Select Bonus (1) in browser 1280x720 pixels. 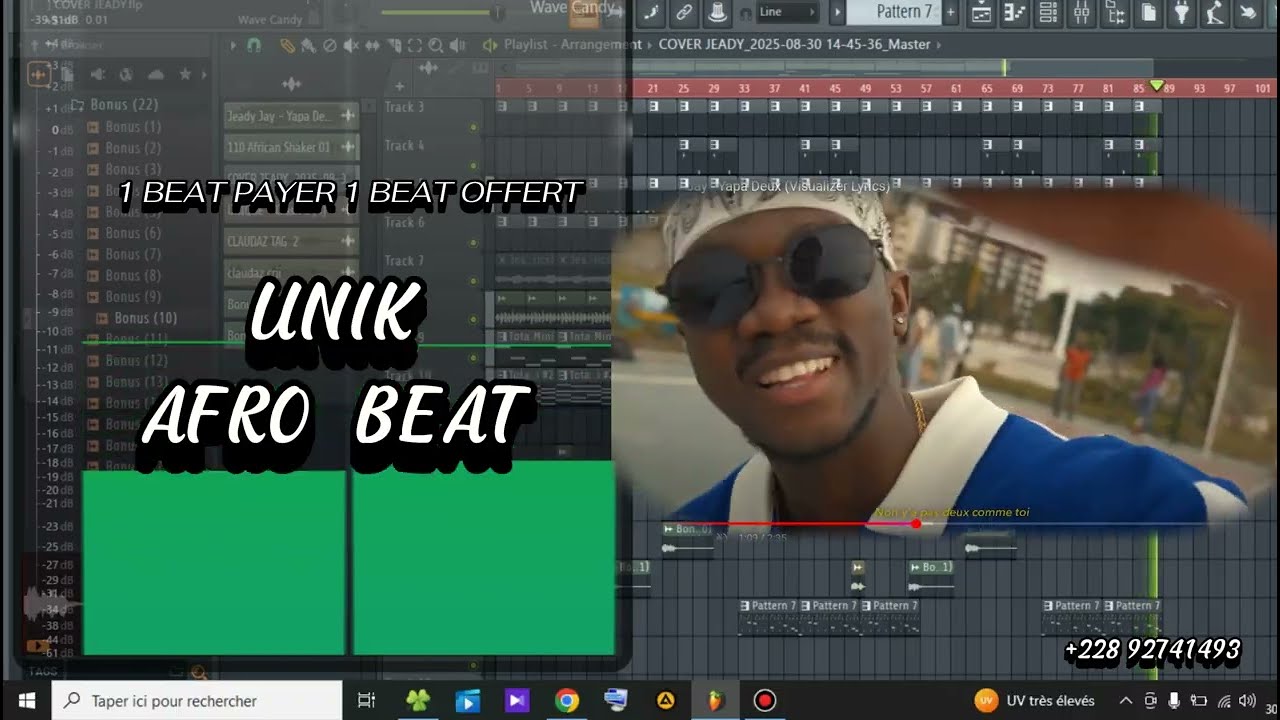tap(124, 127)
